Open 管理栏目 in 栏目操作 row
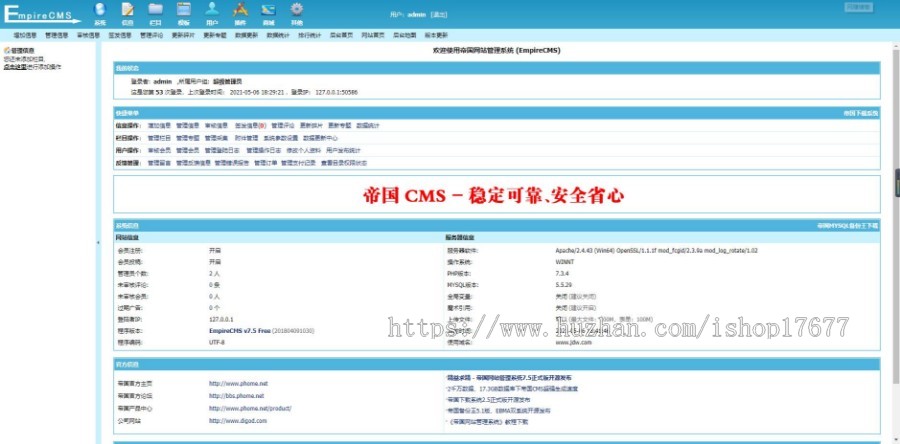This screenshot has width=900, height=444. pos(159,138)
